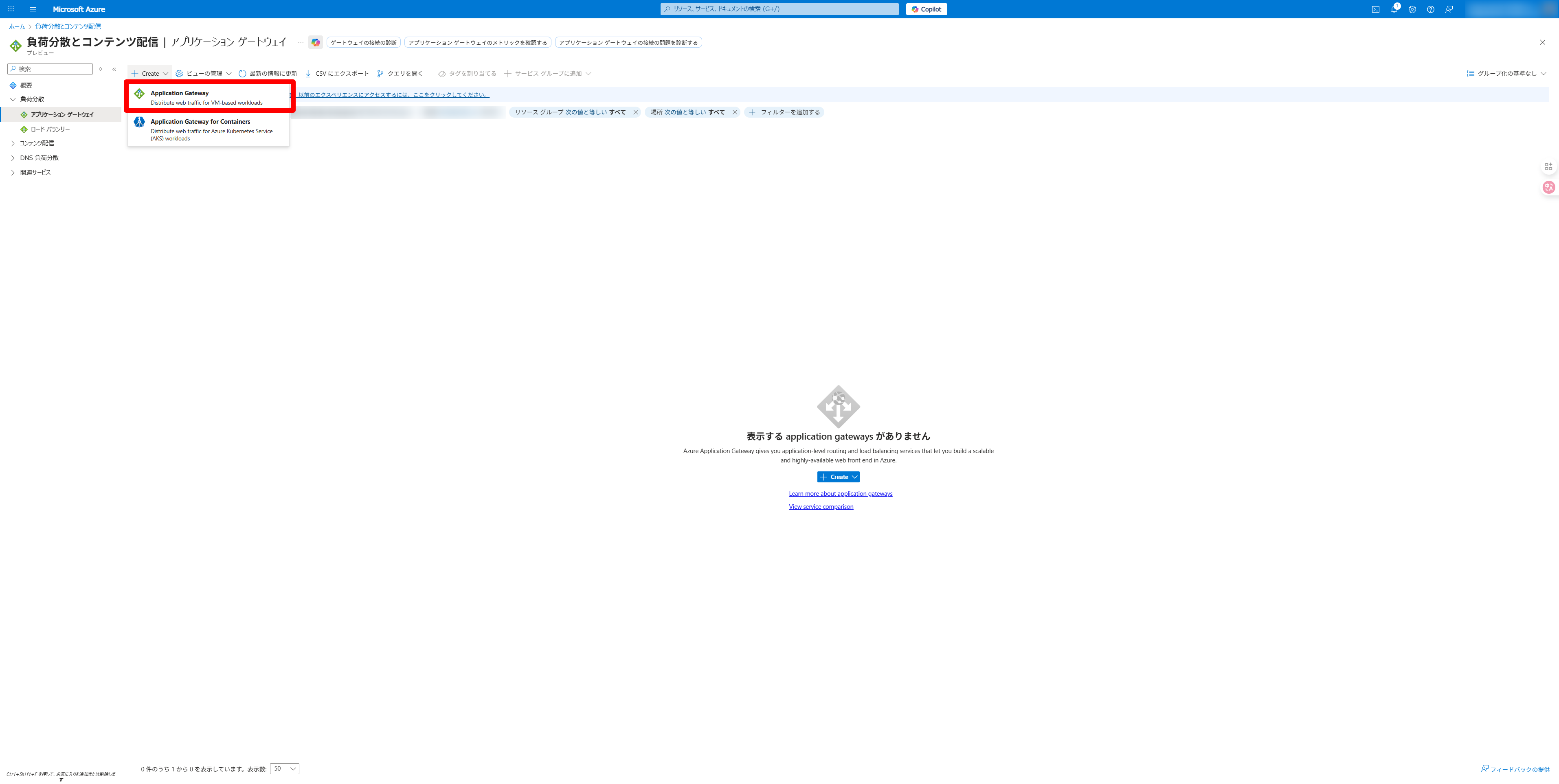The width and height of the screenshot is (1559, 784).
Task: Open Cloud Shell terminal icon
Action: click(x=1375, y=9)
